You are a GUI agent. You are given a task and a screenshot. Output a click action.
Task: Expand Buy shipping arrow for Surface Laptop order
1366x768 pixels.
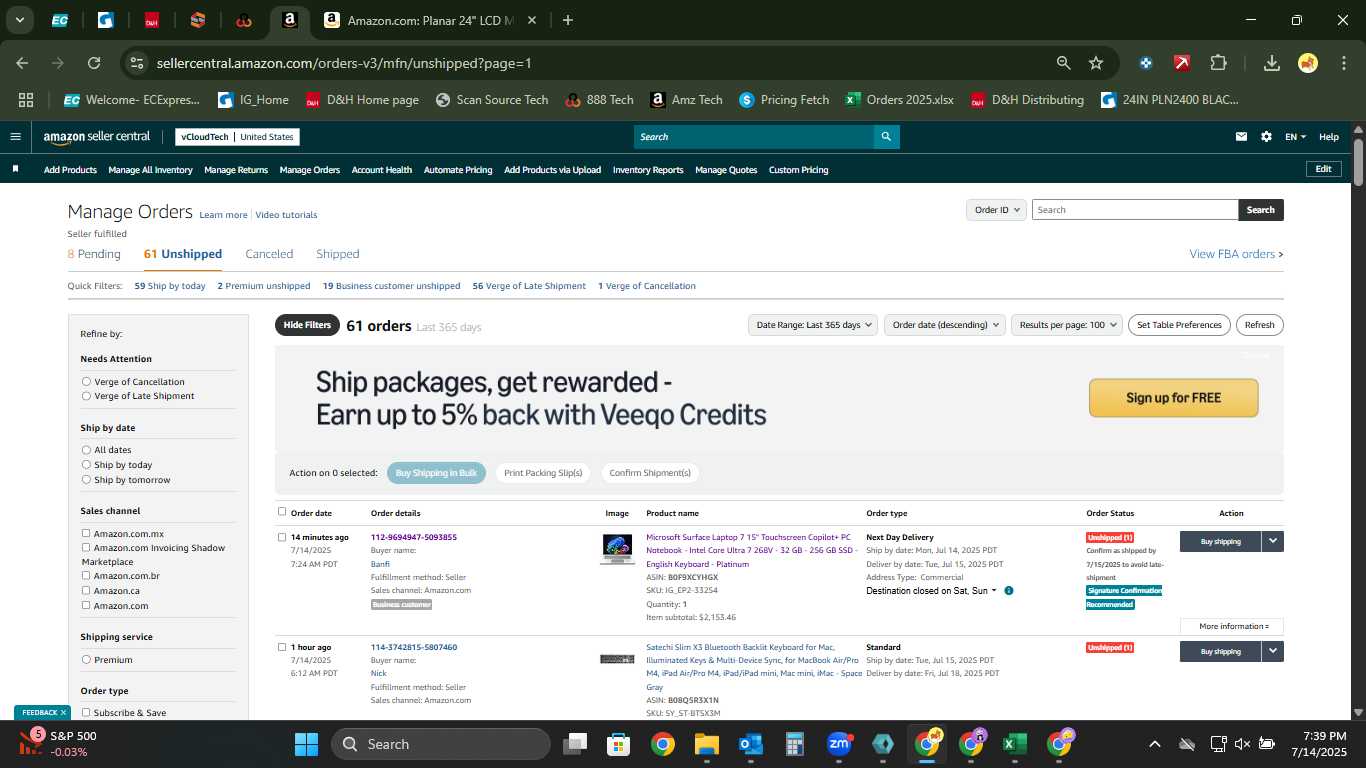click(1272, 541)
